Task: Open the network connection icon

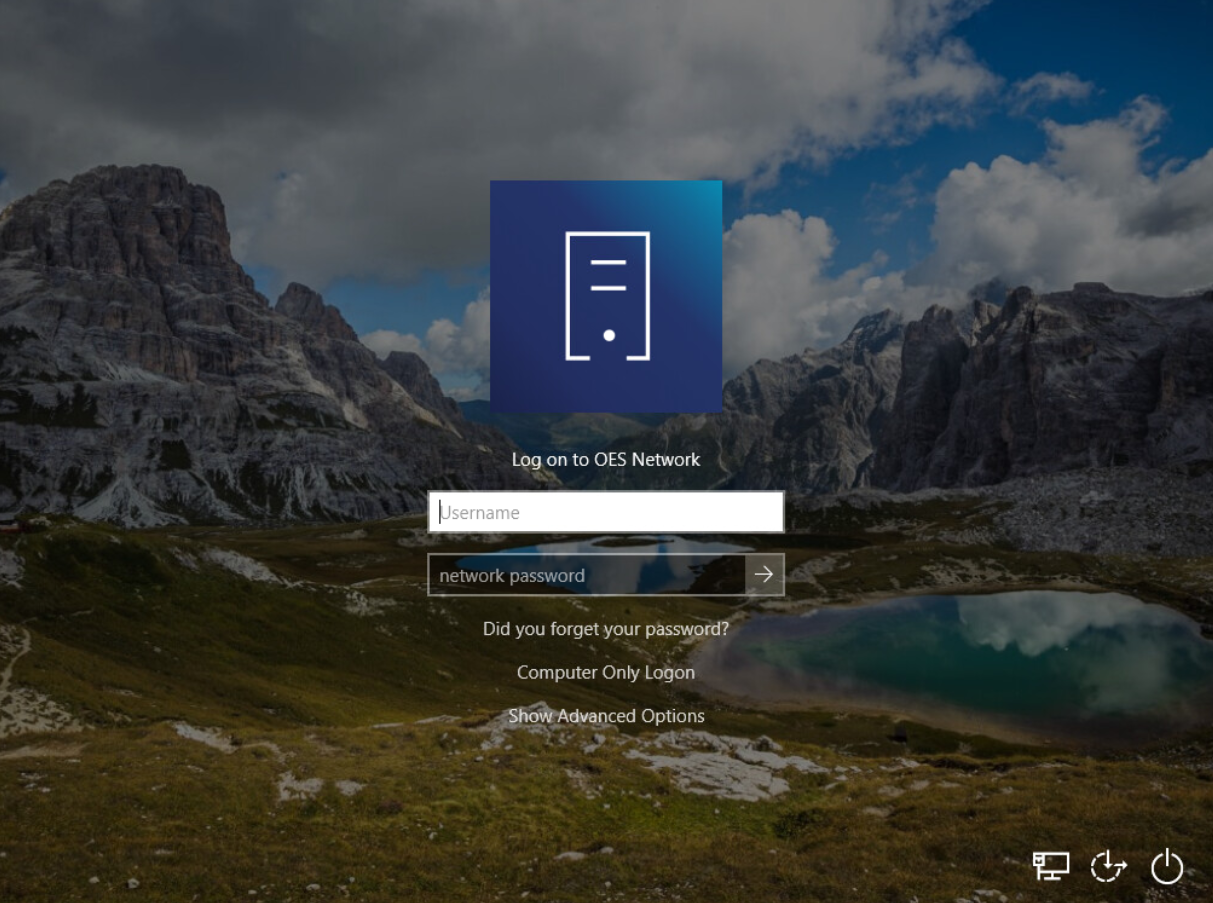Action: [x=1050, y=866]
